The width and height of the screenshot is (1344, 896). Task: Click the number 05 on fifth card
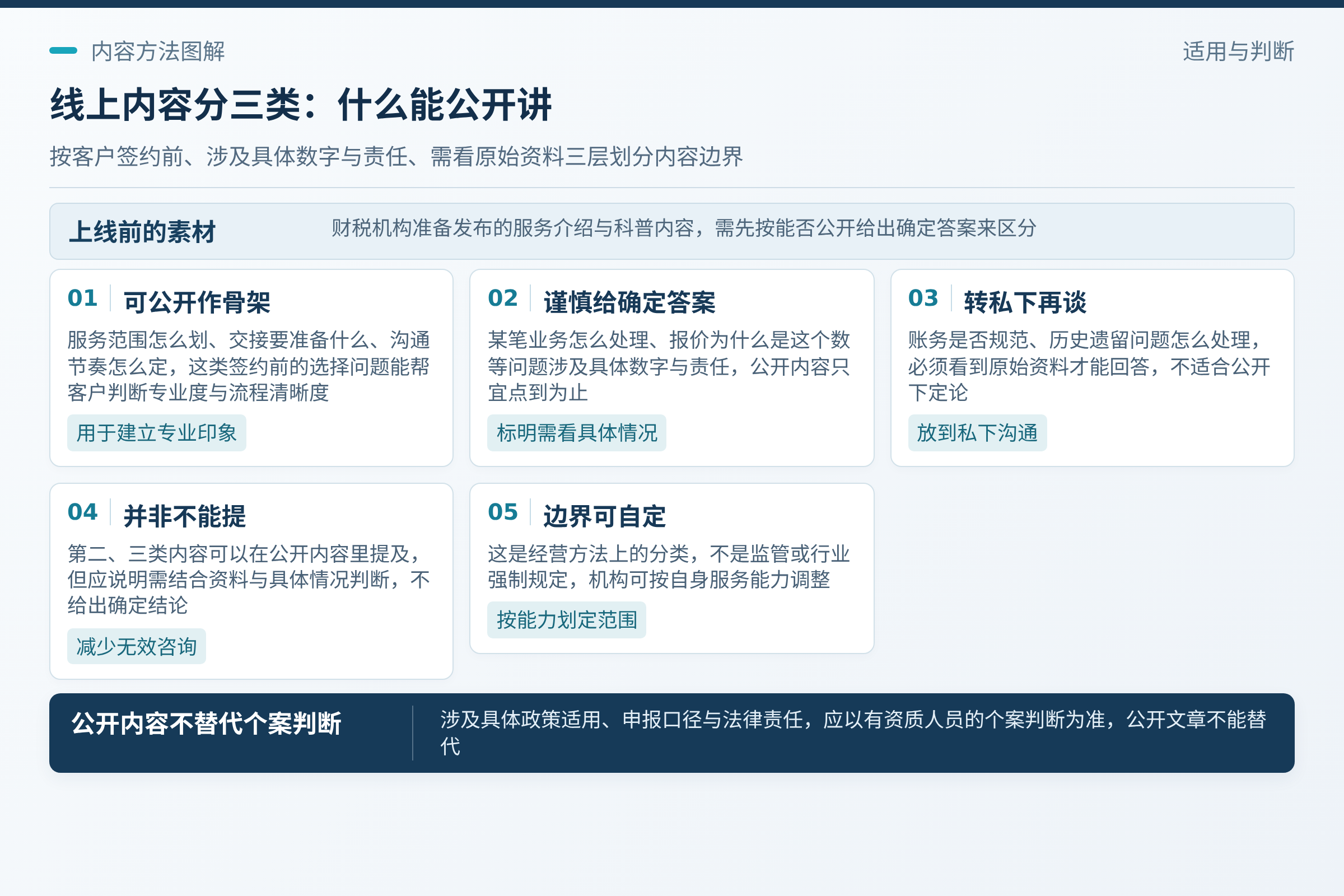(x=503, y=512)
